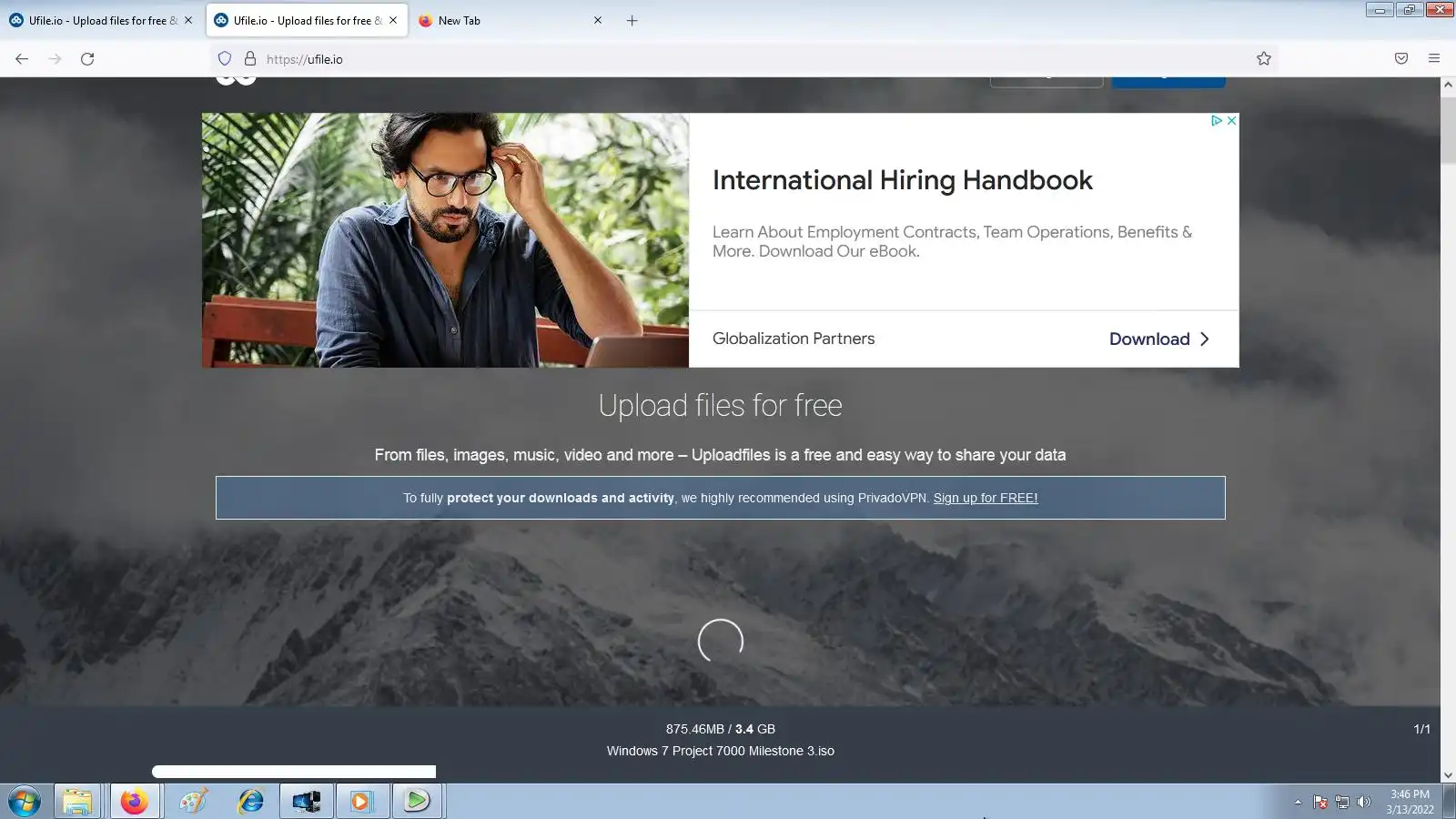Reload the current page

click(87, 59)
